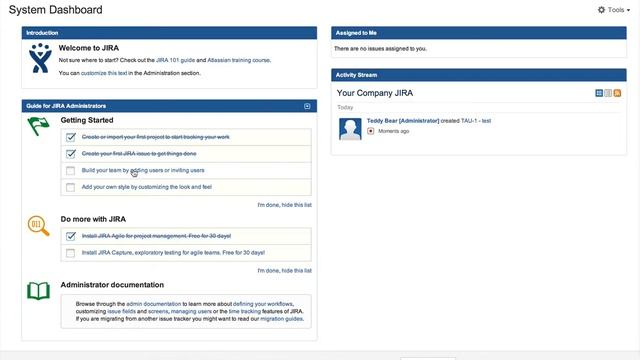The height and width of the screenshot is (360, 640).
Task: Click 'Add your own style by customizing' link
Action: (147, 187)
